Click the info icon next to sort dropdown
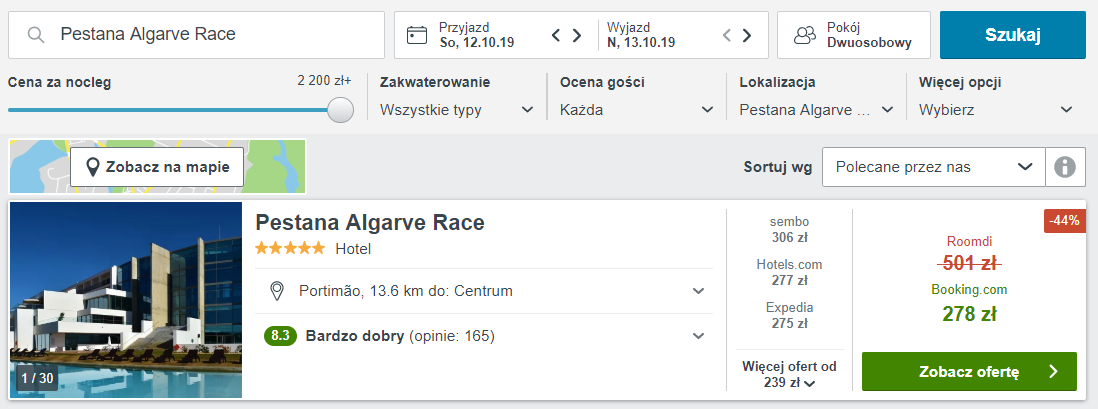Image resolution: width=1098 pixels, height=409 pixels. (1064, 167)
